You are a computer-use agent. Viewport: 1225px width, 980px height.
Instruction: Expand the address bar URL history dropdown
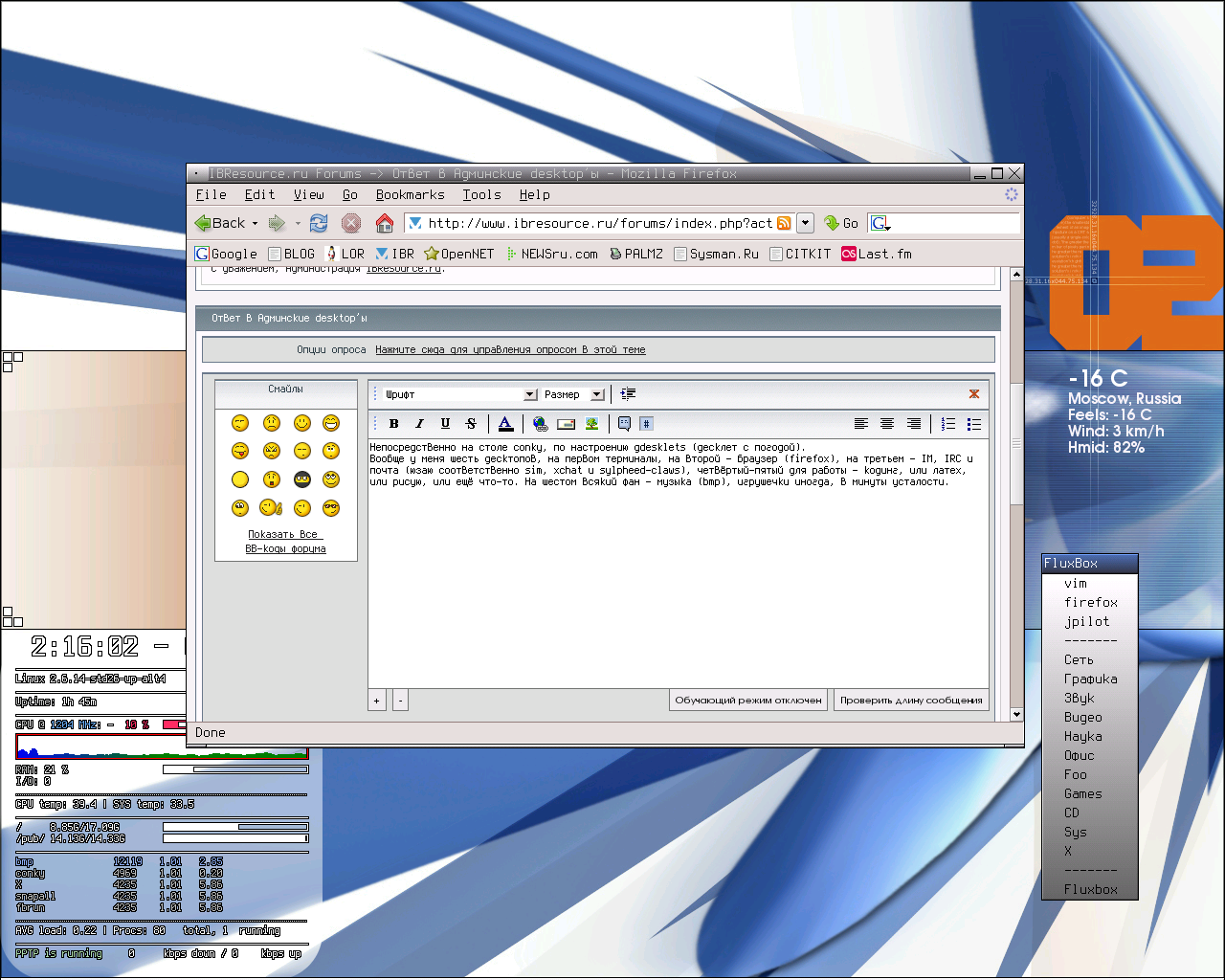(806, 223)
